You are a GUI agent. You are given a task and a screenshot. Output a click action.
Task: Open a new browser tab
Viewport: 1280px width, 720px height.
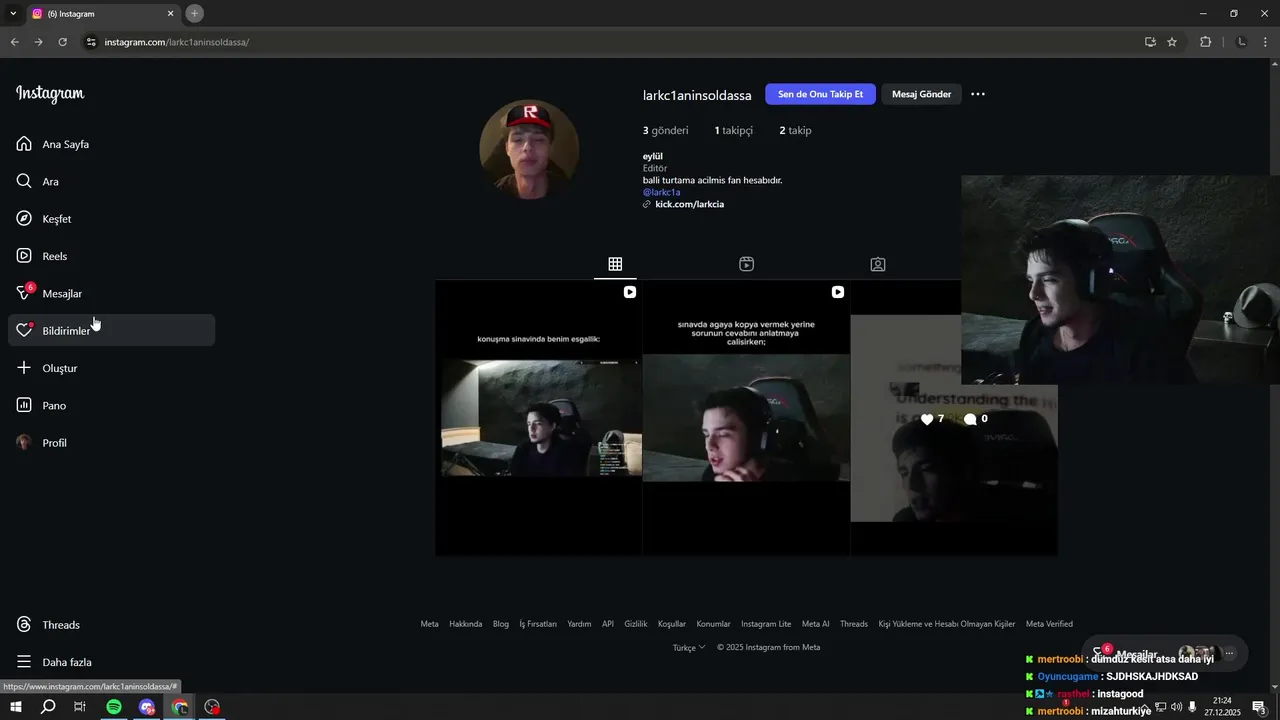click(x=195, y=14)
